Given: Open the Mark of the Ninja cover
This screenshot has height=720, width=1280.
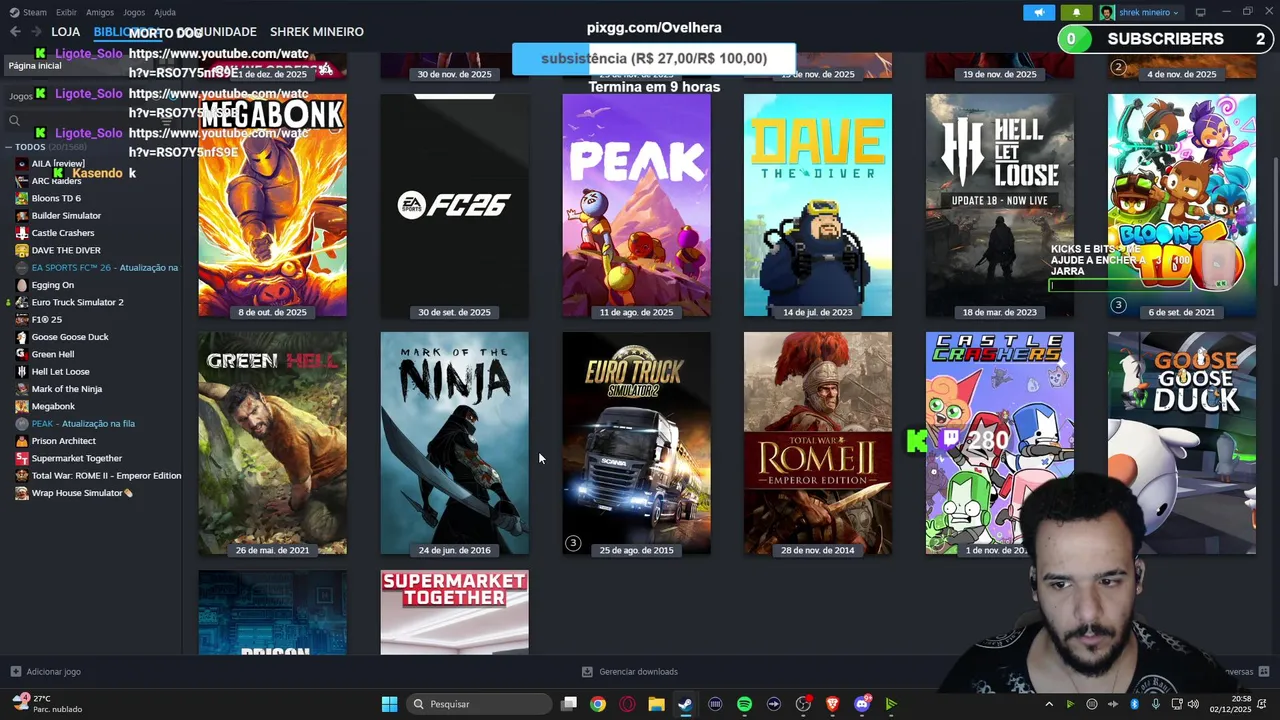Looking at the screenshot, I should [x=454, y=443].
